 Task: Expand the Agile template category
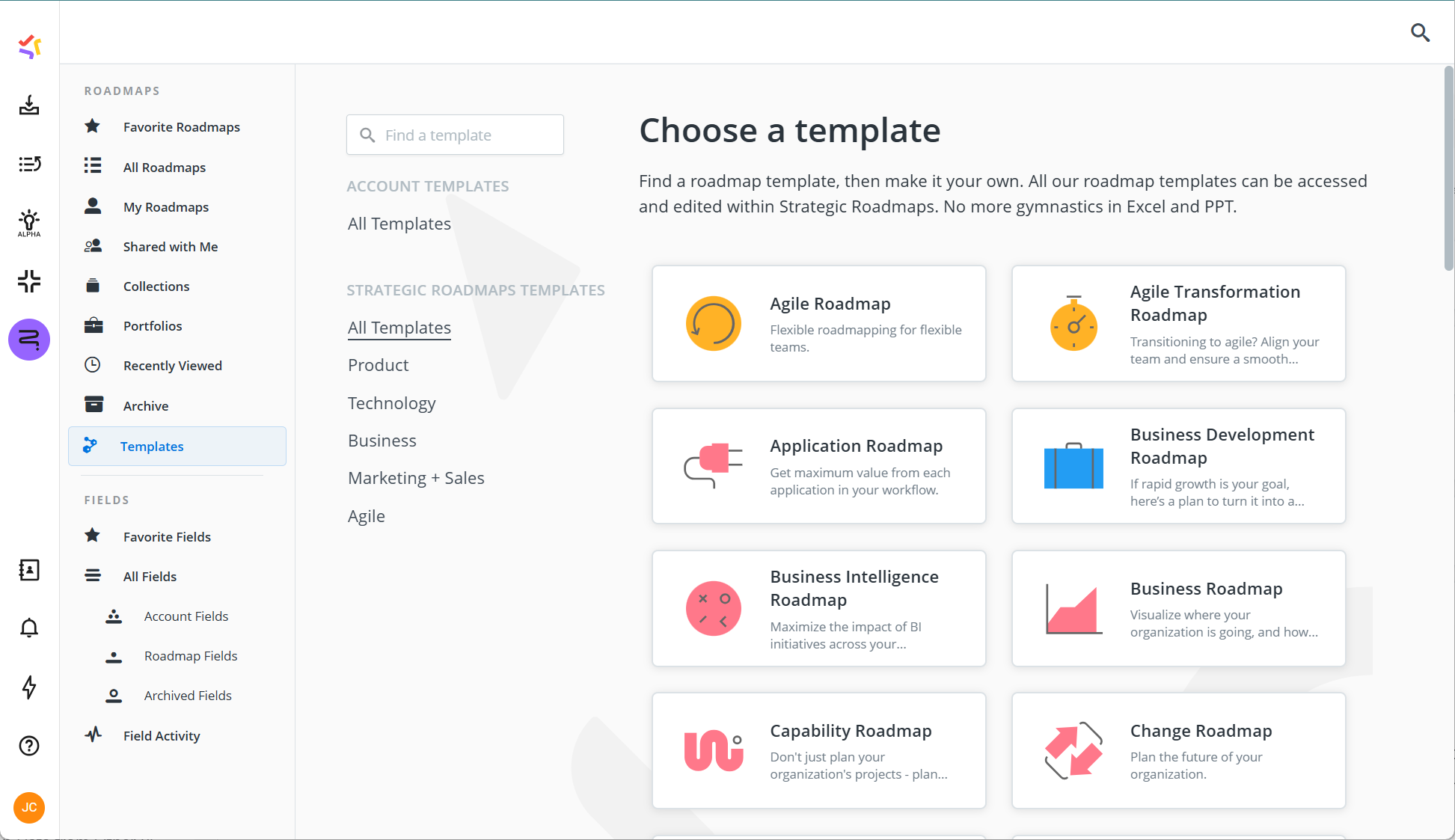[x=366, y=515]
